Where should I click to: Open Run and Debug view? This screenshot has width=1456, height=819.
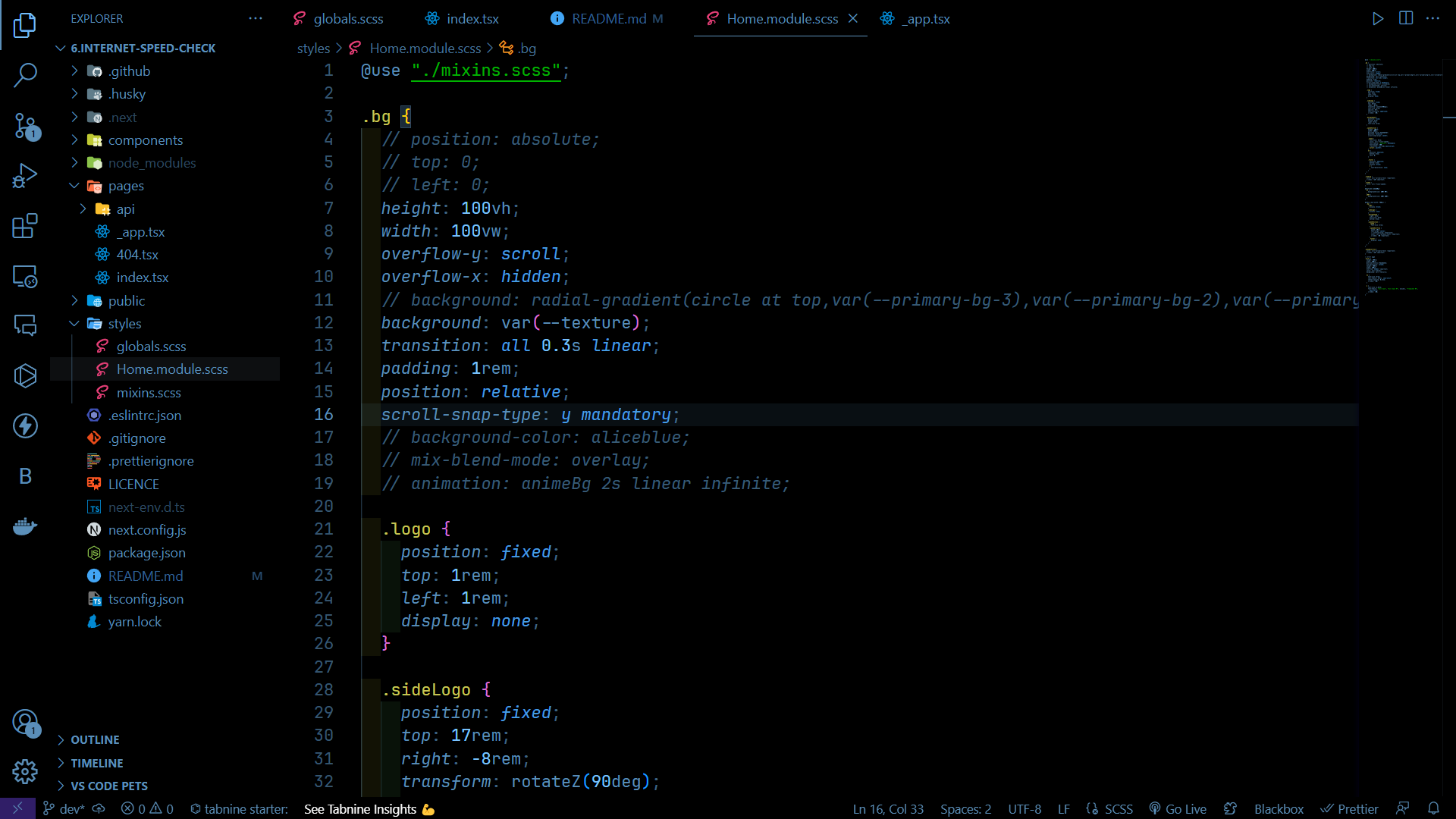[25, 176]
